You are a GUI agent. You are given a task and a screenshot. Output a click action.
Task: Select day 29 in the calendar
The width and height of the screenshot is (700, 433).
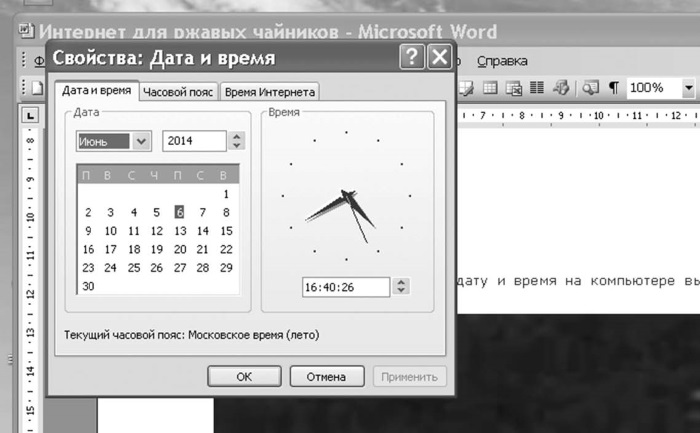(x=226, y=268)
